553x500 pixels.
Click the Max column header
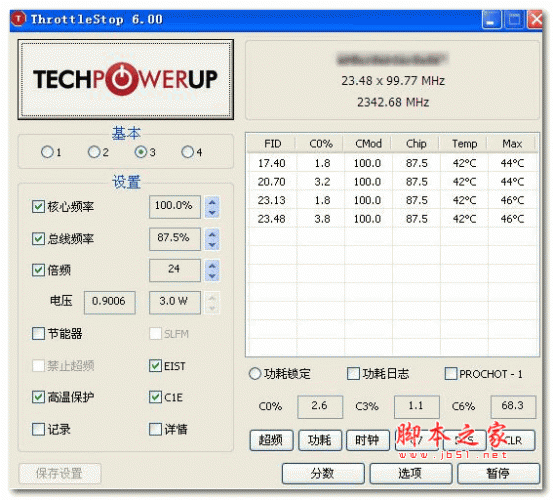pyautogui.click(x=512, y=144)
